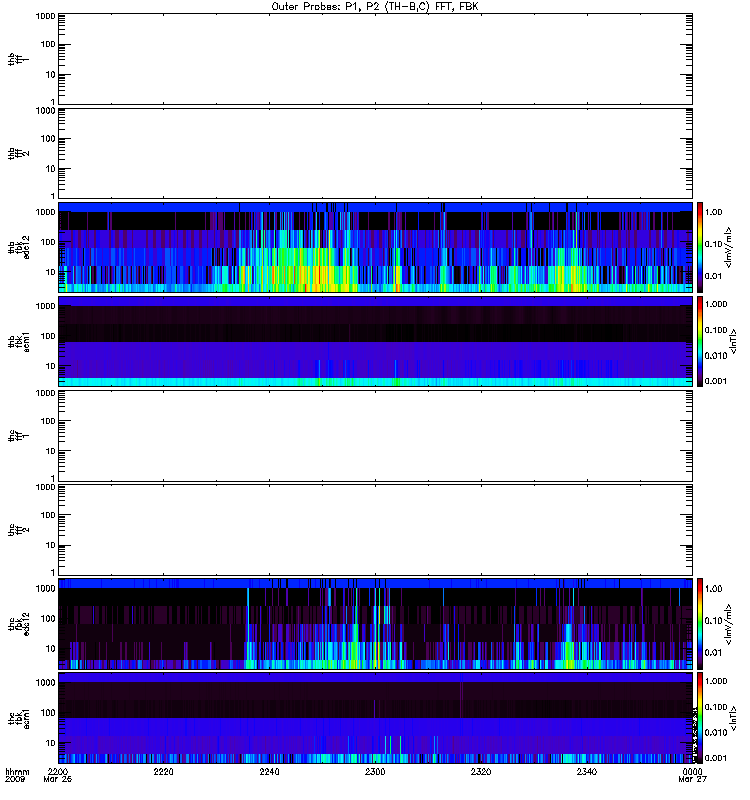This screenshot has width=750, height=800.
Task: Click the 2340 time tick label
Action: coord(587,771)
